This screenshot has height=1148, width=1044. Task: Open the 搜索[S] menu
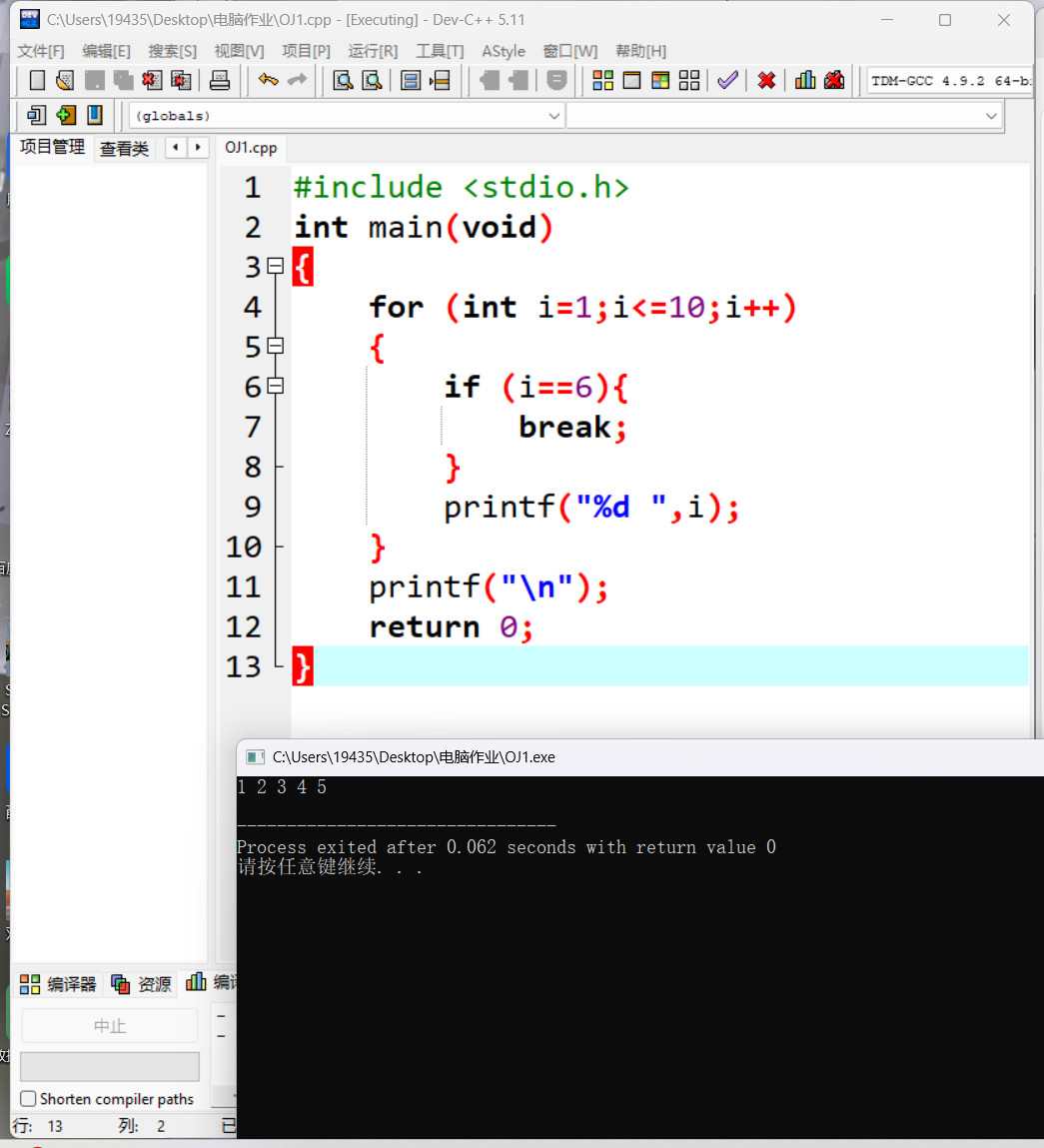pos(172,51)
